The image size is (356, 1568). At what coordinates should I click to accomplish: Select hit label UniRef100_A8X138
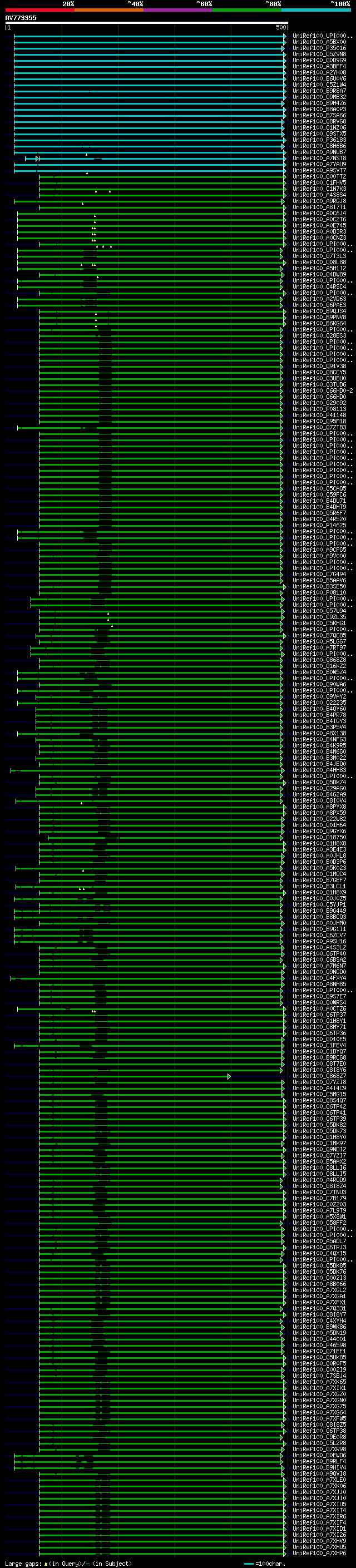(319, 734)
